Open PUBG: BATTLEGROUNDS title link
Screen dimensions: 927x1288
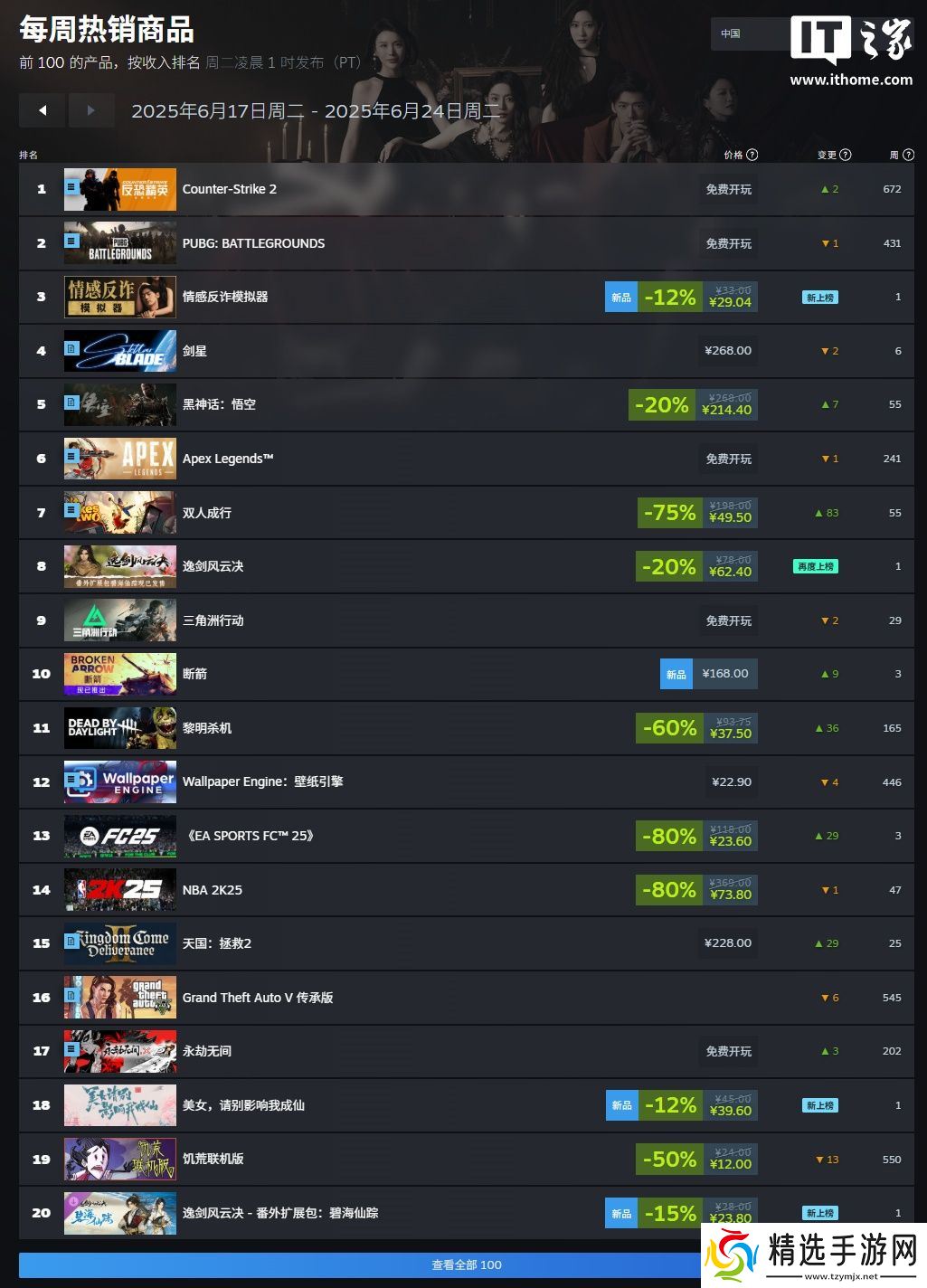253,243
